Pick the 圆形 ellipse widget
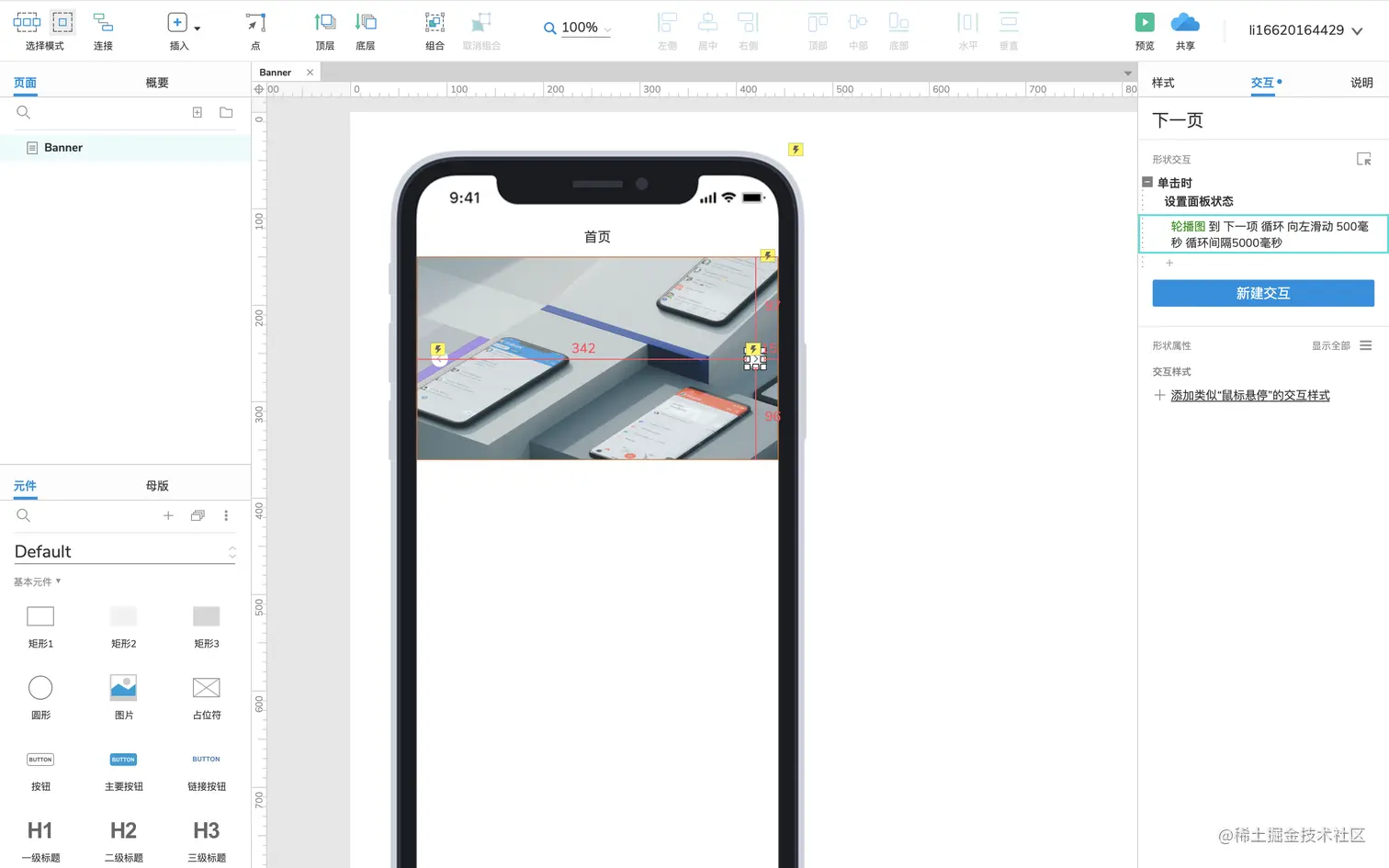 40,697
